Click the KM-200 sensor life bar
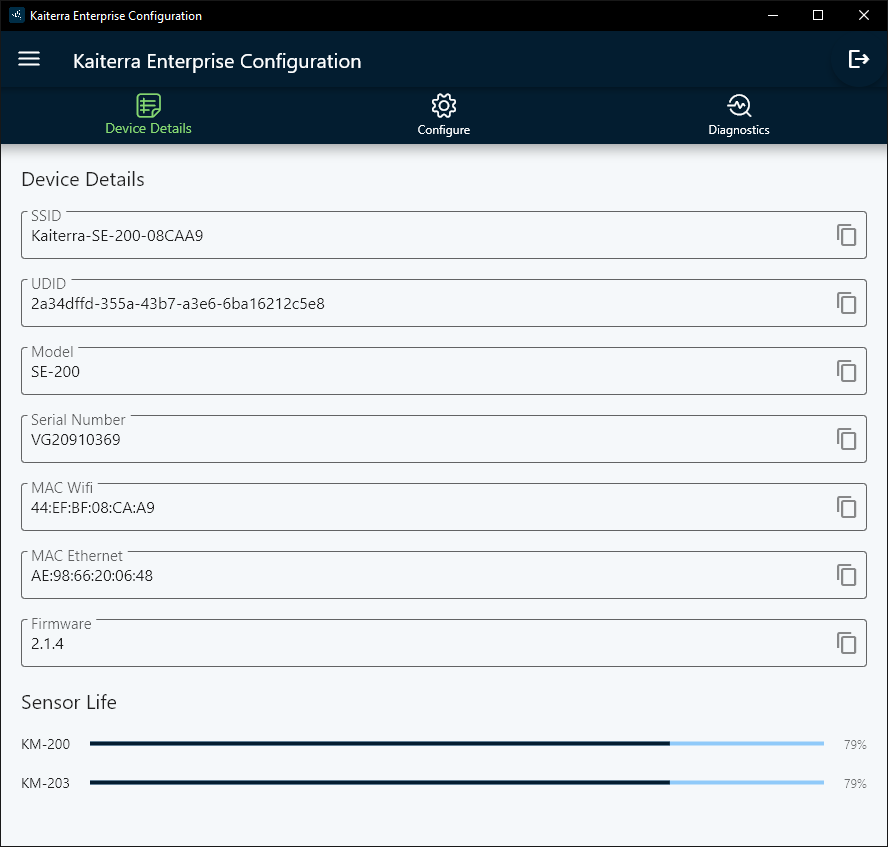 point(456,743)
